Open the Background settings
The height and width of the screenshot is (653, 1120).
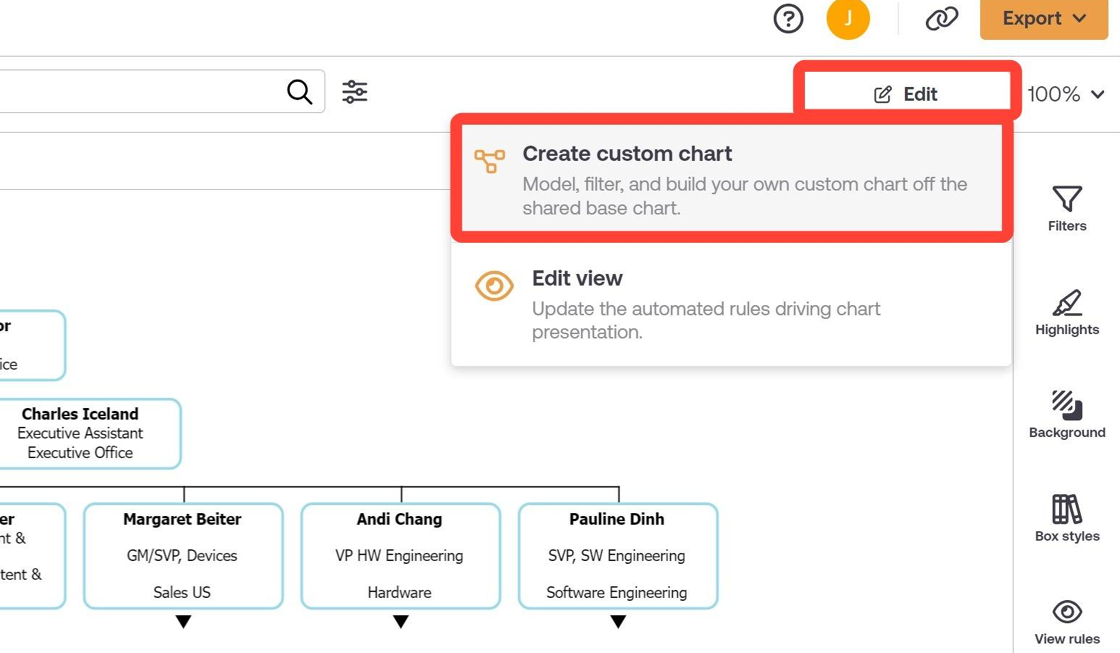1067,414
